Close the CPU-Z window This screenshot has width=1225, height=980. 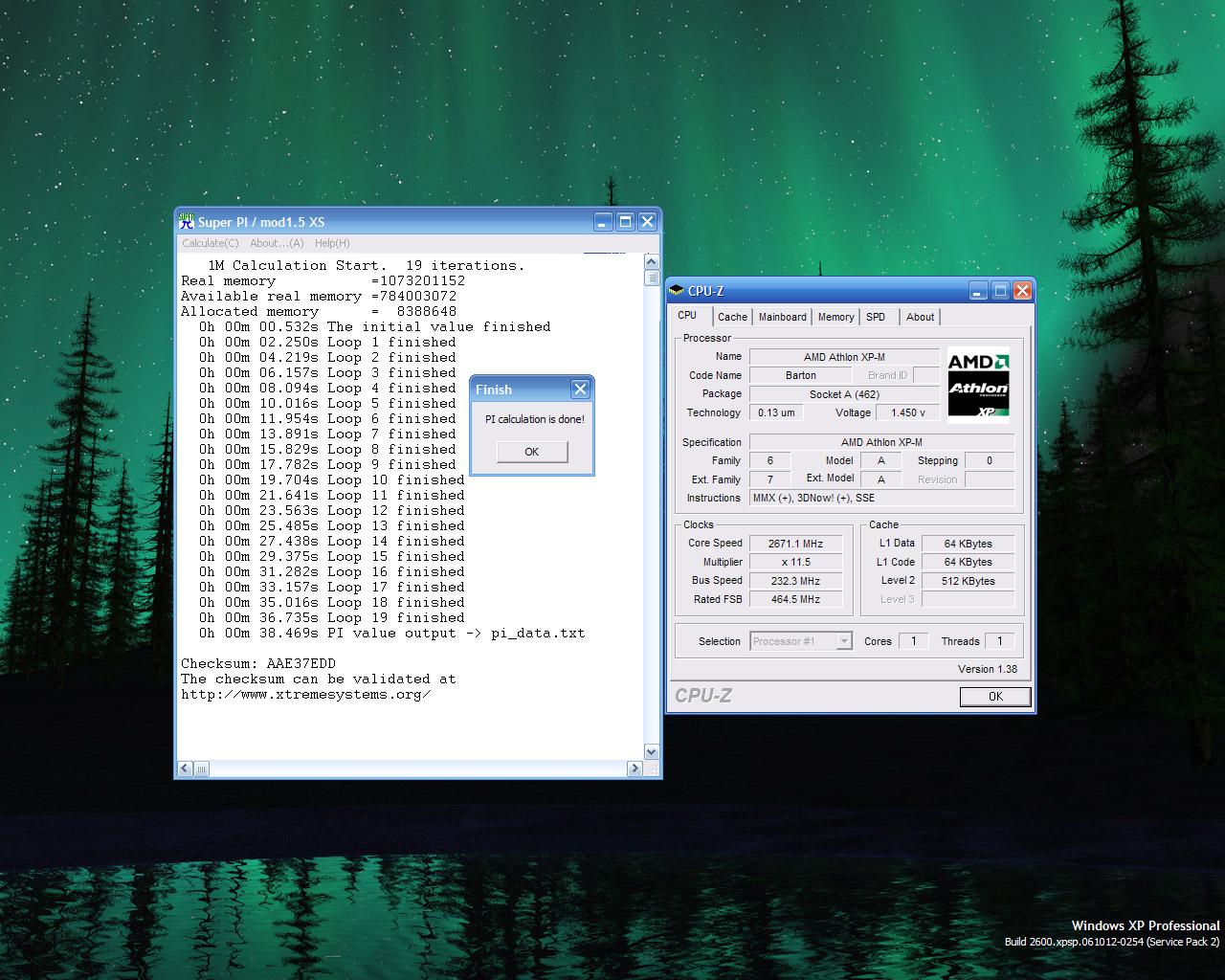pyautogui.click(x=1022, y=291)
